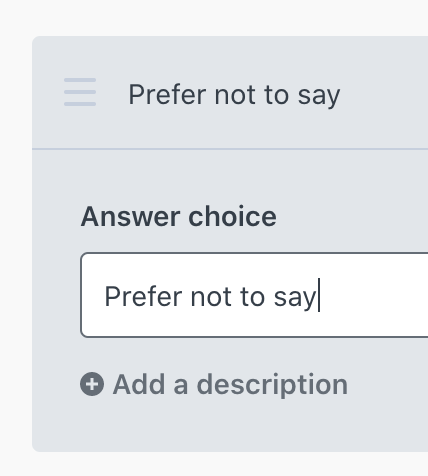Screen dimensions: 428x476
Task: Click the word 'not' in the answer field
Action: pos(211,297)
